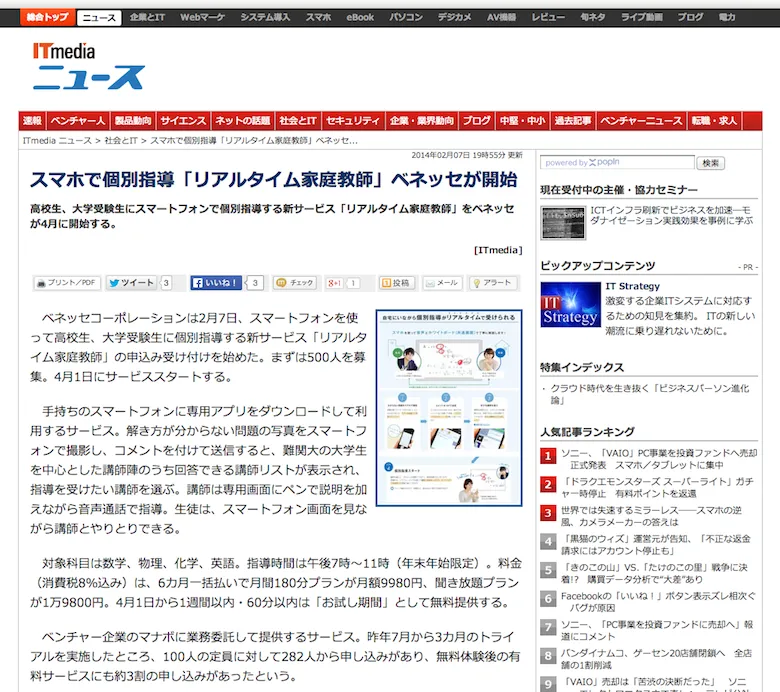Select 企業・業界動向 category tab

click(x=422, y=121)
